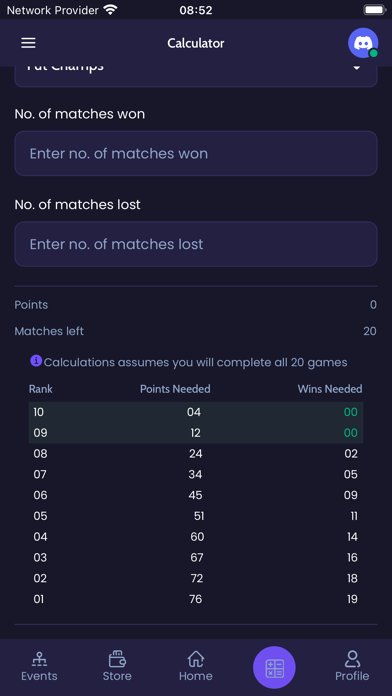The height and width of the screenshot is (696, 392).
Task: Tap the Wins Needed column header
Action: pos(330,389)
